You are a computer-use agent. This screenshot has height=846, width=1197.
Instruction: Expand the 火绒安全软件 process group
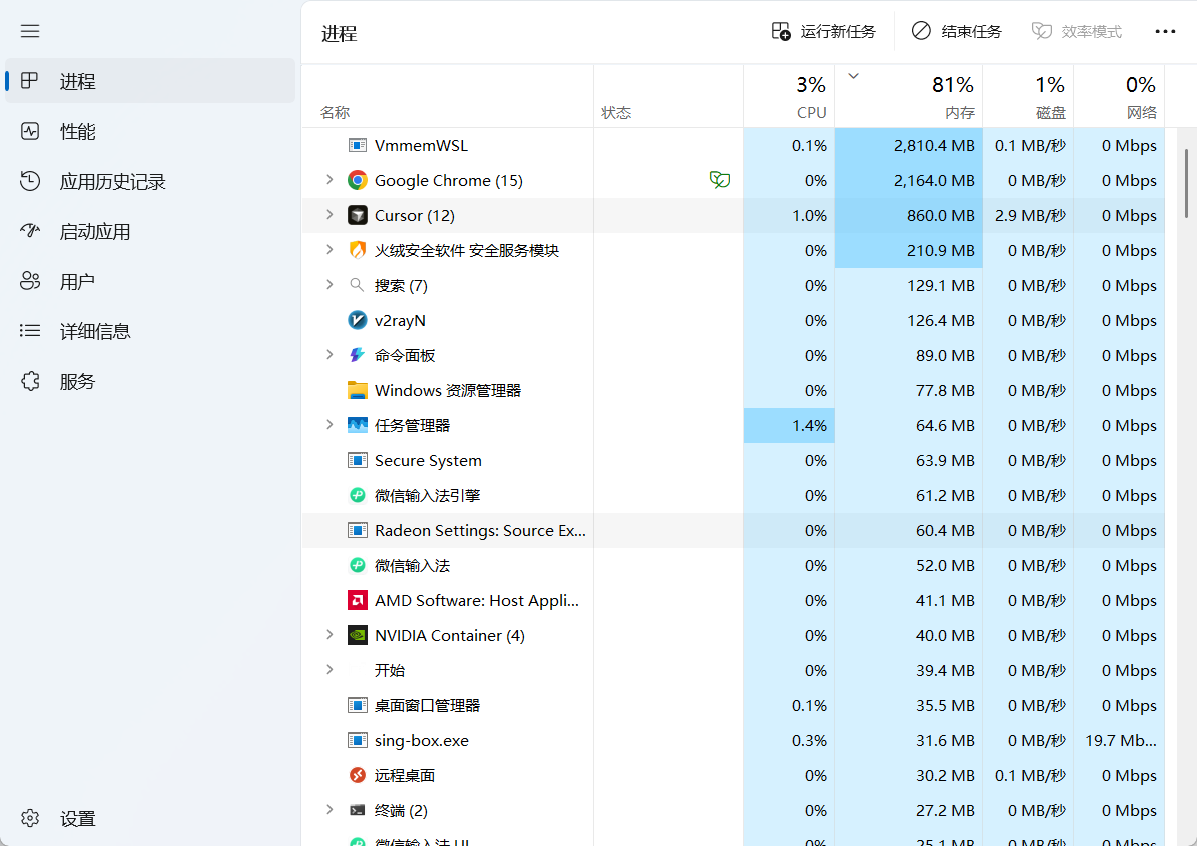click(330, 250)
